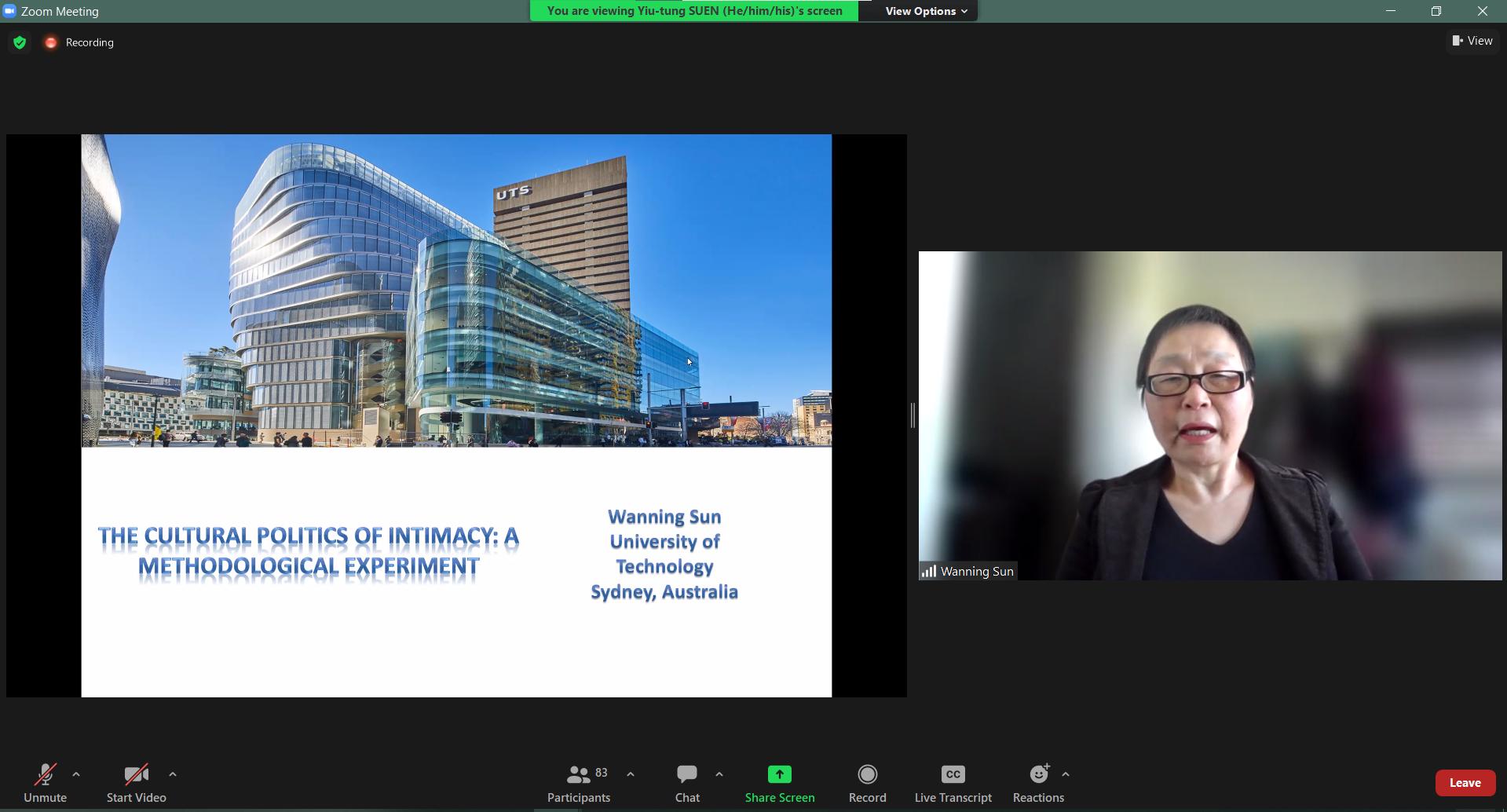Start recording with Record button
This screenshot has width=1507, height=812.
click(x=868, y=783)
